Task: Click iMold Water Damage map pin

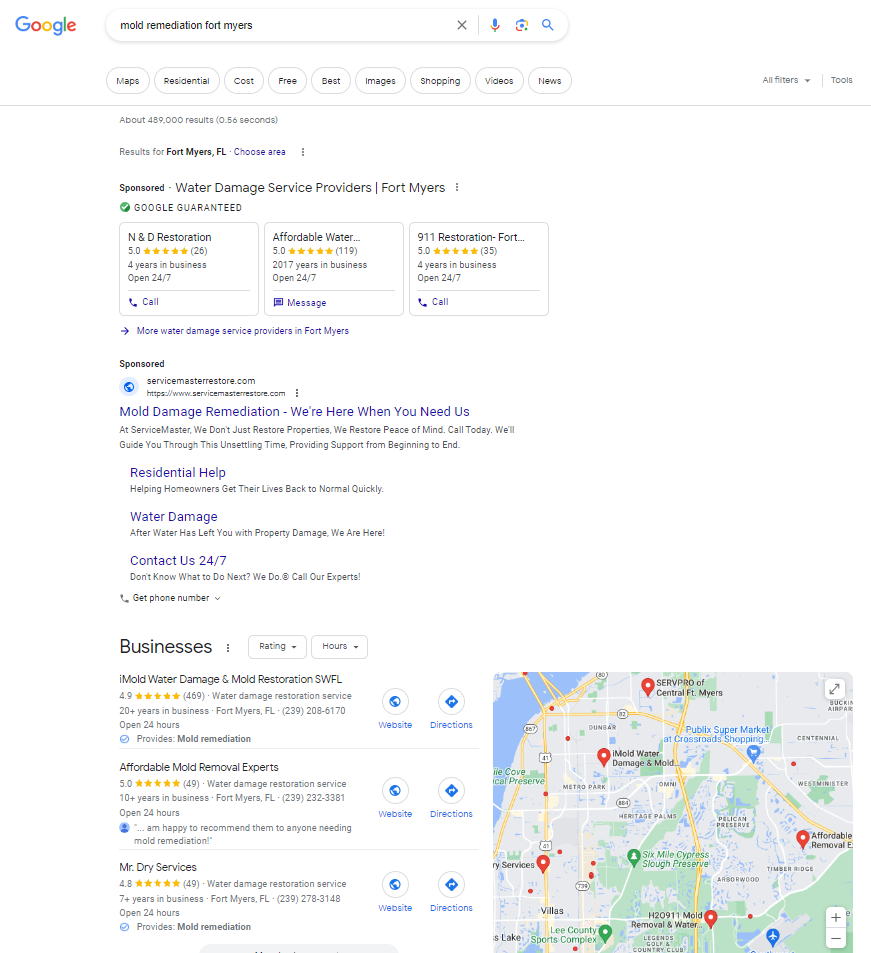Action: [x=604, y=757]
